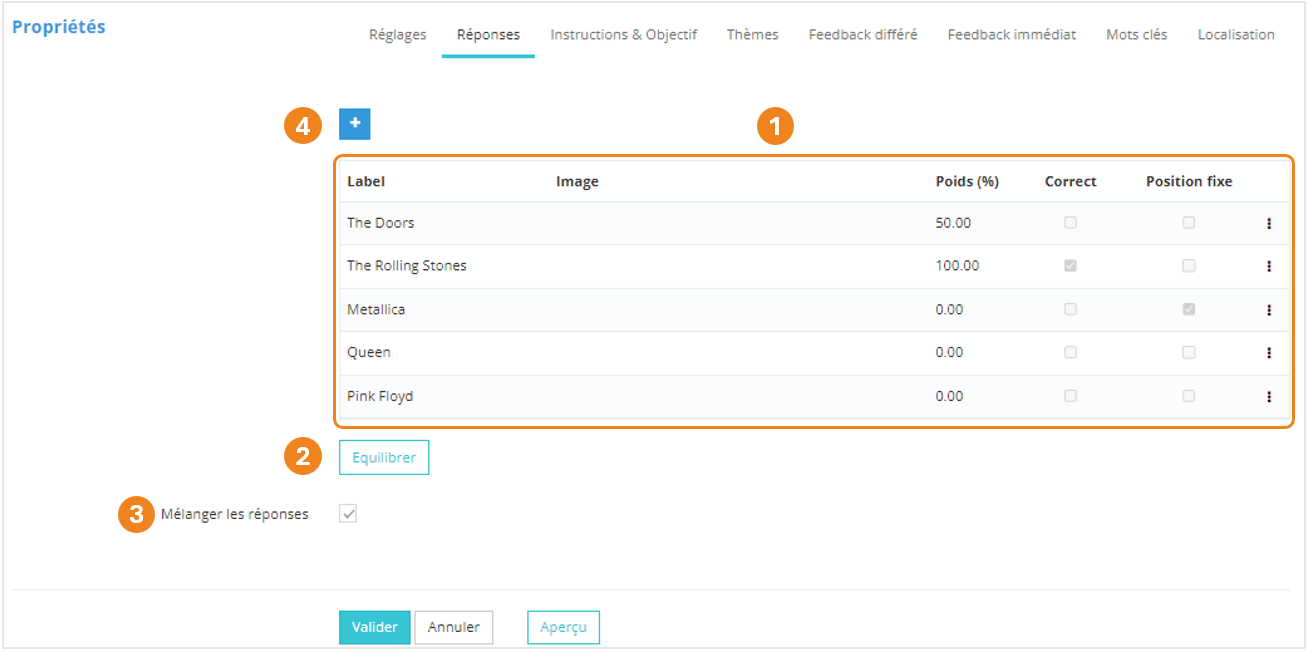
Task: Switch to the Réglages tab
Action: click(x=397, y=35)
